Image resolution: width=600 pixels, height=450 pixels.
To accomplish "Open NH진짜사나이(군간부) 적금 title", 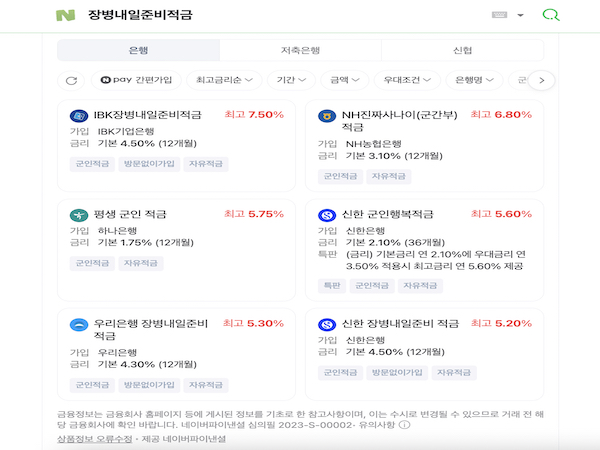I will pyautogui.click(x=399, y=121).
